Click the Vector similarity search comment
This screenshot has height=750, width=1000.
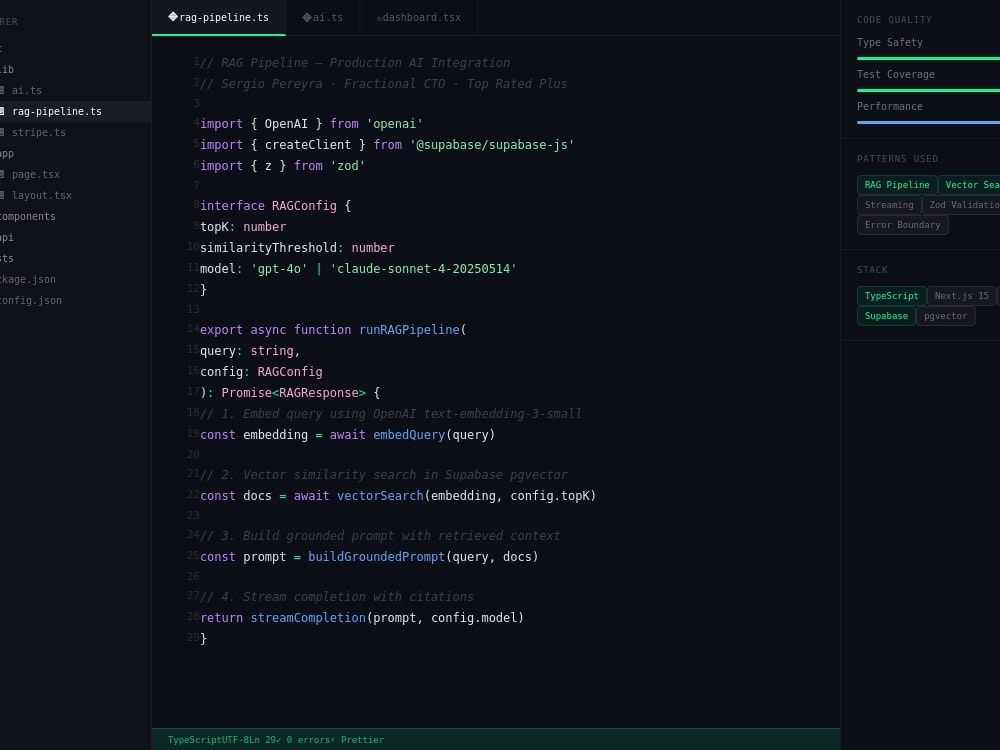pyautogui.click(x=384, y=475)
